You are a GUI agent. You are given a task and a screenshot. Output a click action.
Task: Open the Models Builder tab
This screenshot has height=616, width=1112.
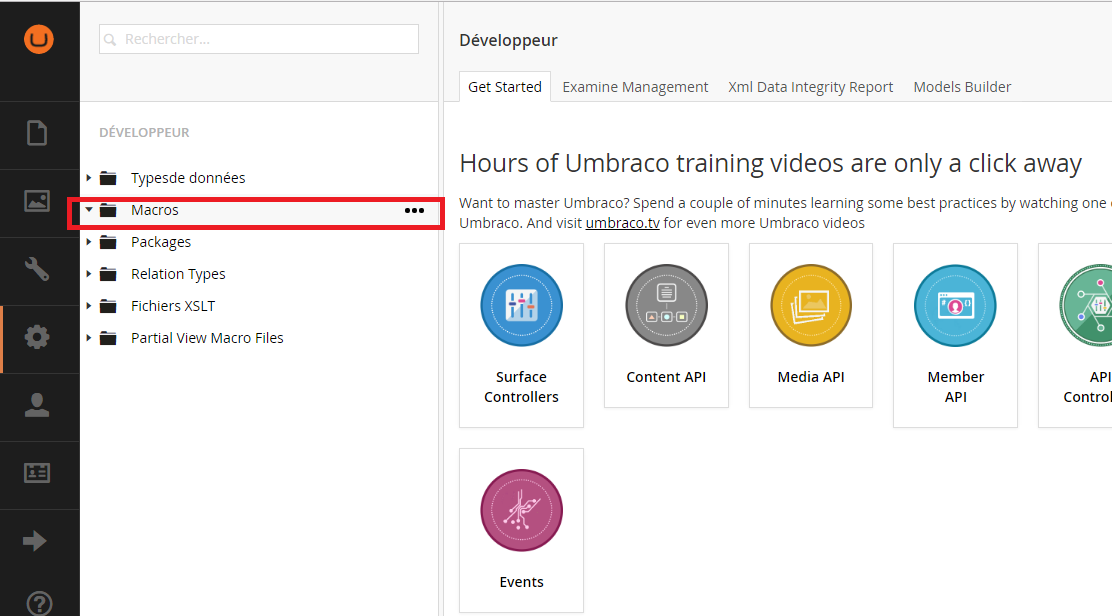(x=962, y=86)
